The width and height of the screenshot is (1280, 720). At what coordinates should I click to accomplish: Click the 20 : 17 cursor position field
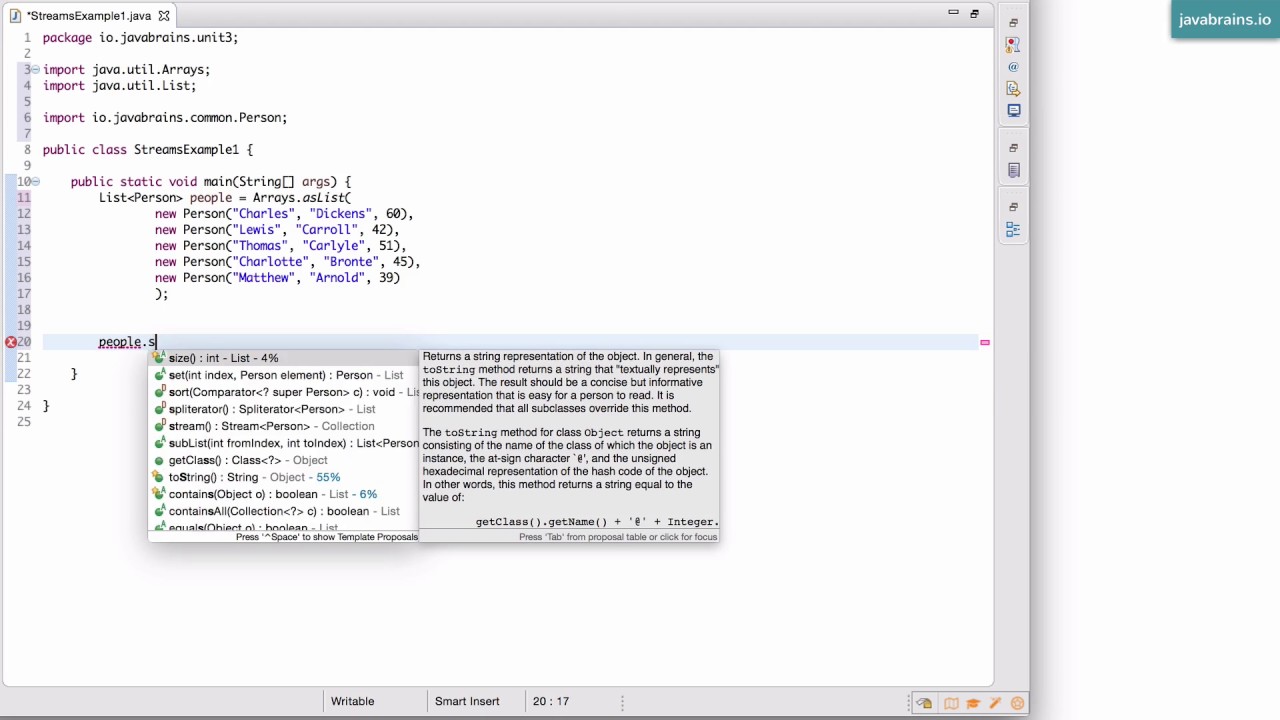click(x=551, y=701)
